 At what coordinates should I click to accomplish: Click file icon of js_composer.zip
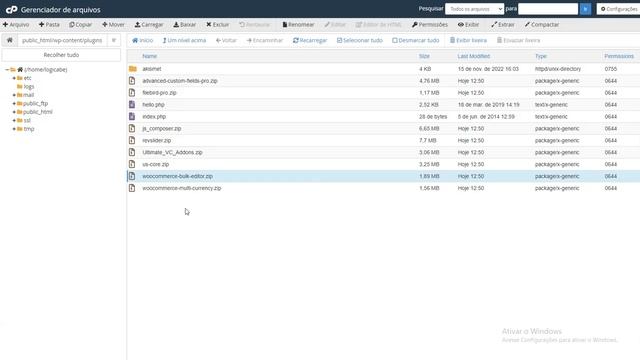(x=132, y=129)
